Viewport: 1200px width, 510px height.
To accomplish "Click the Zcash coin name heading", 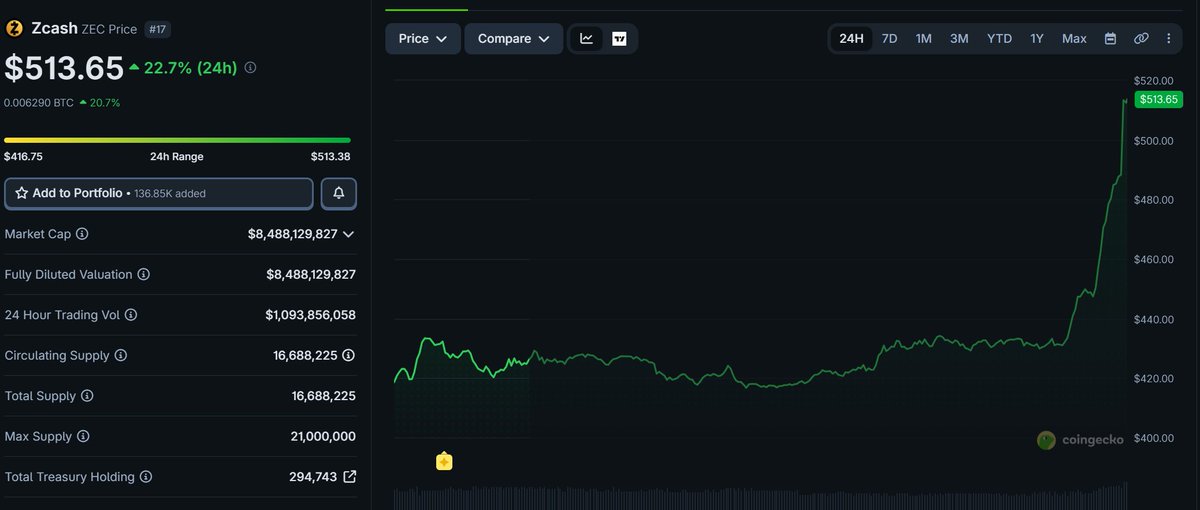I will coord(54,29).
